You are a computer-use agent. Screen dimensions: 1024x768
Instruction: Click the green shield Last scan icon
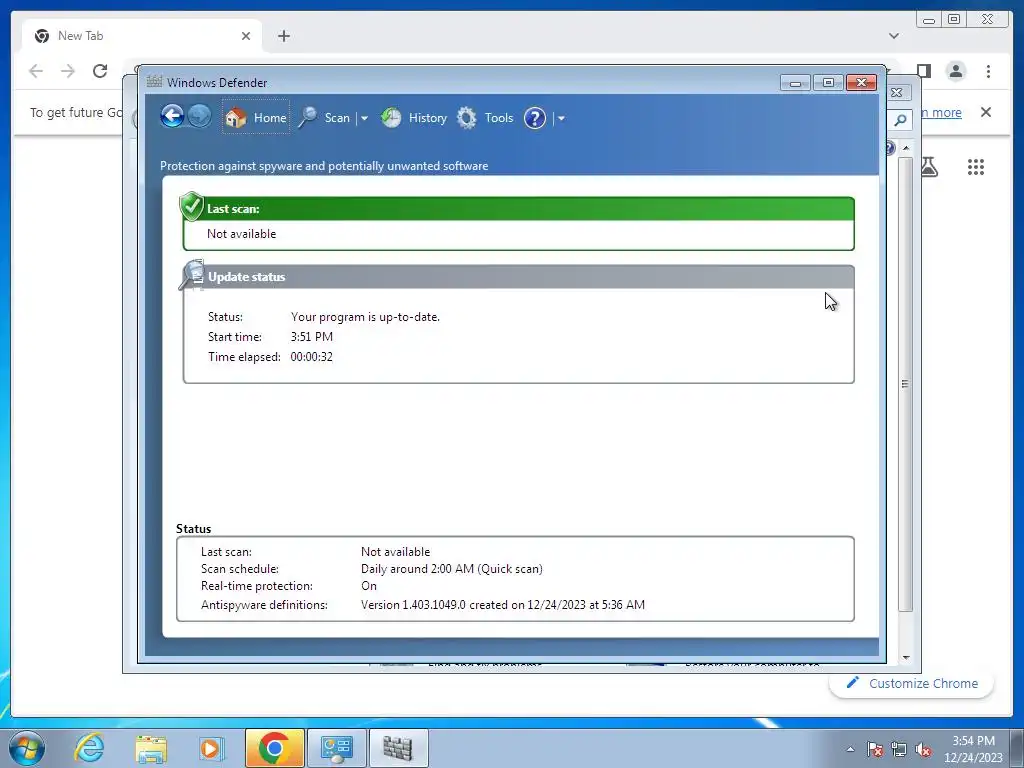point(191,206)
